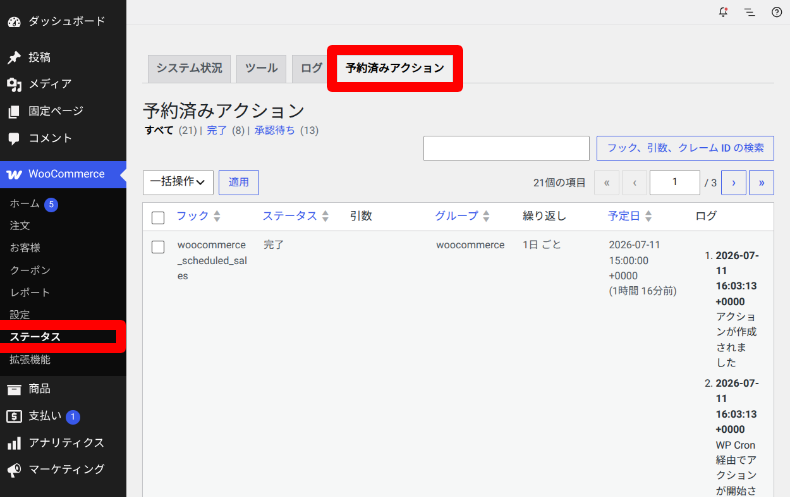This screenshot has width=790, height=497.
Task: Click the comment bubble icon for コメント
Action: click(14, 139)
